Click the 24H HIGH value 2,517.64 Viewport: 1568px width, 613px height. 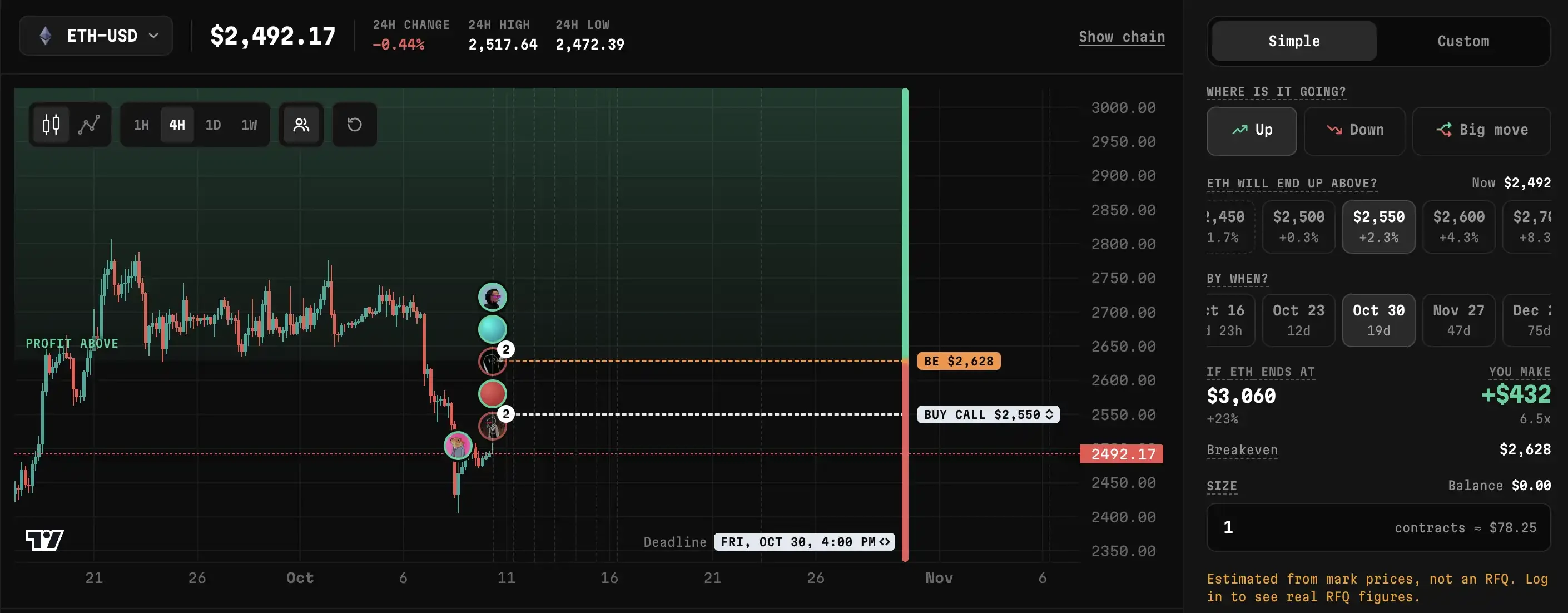click(503, 45)
